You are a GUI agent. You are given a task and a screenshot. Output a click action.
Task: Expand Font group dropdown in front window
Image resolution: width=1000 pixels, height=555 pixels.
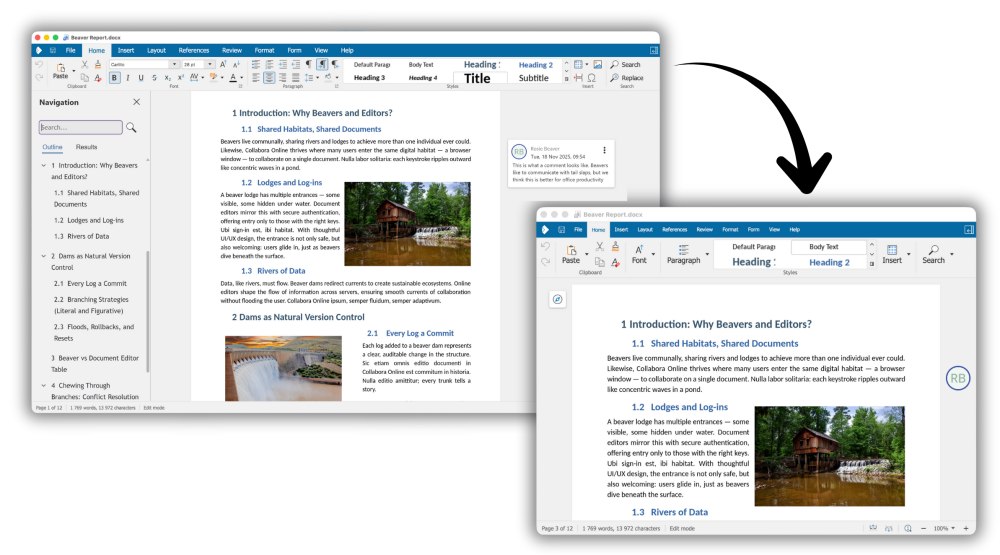(x=653, y=254)
